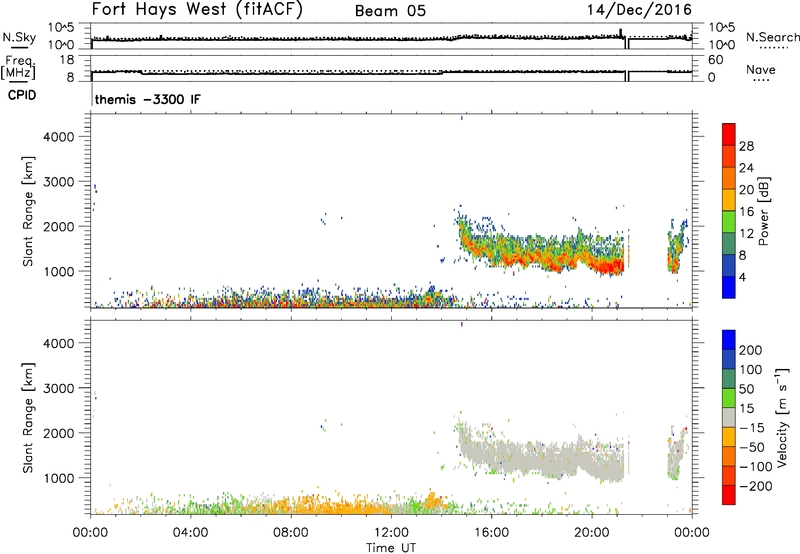Click the 'Power [dB]' colorbar label
Viewport: 800px width, 554px height.
763,211
